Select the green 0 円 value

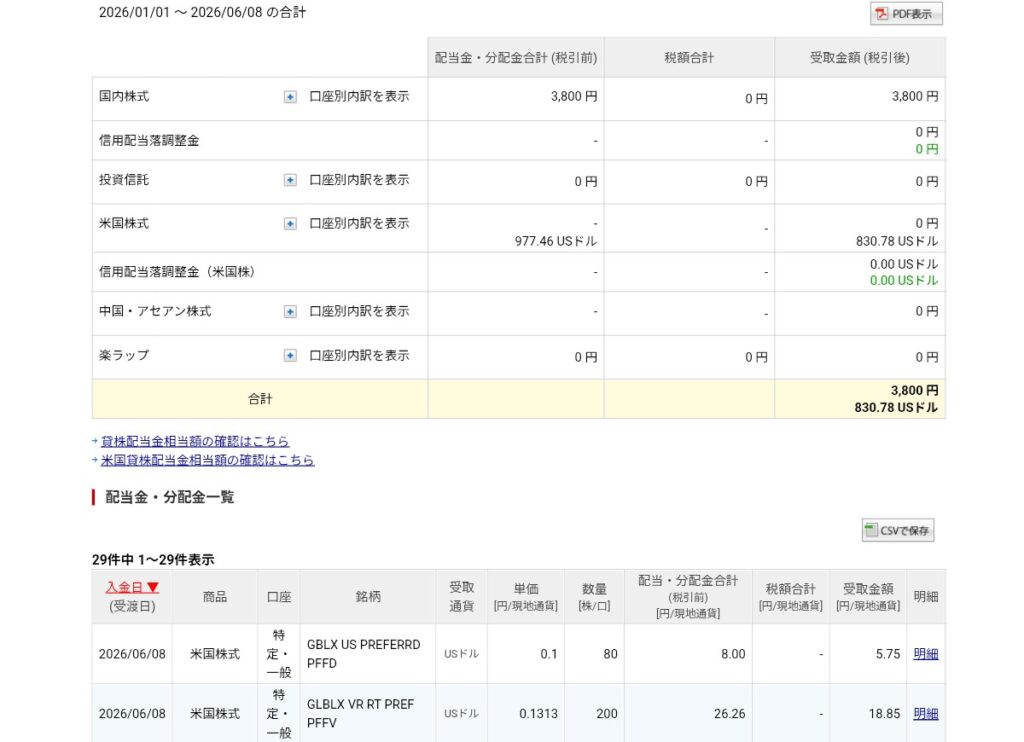927,150
